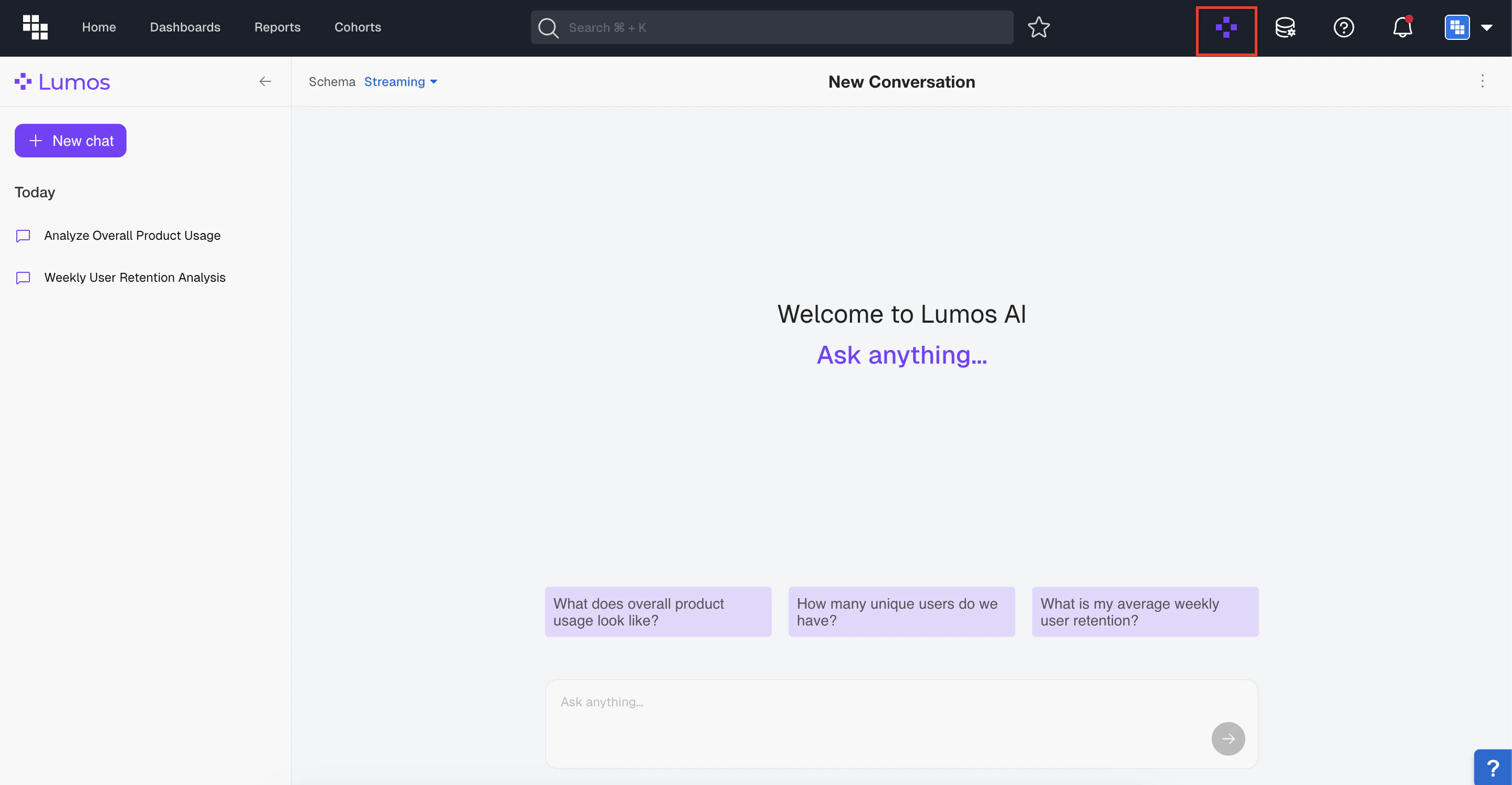Open the data settings database icon
This screenshot has height=785, width=1512.
(x=1285, y=28)
